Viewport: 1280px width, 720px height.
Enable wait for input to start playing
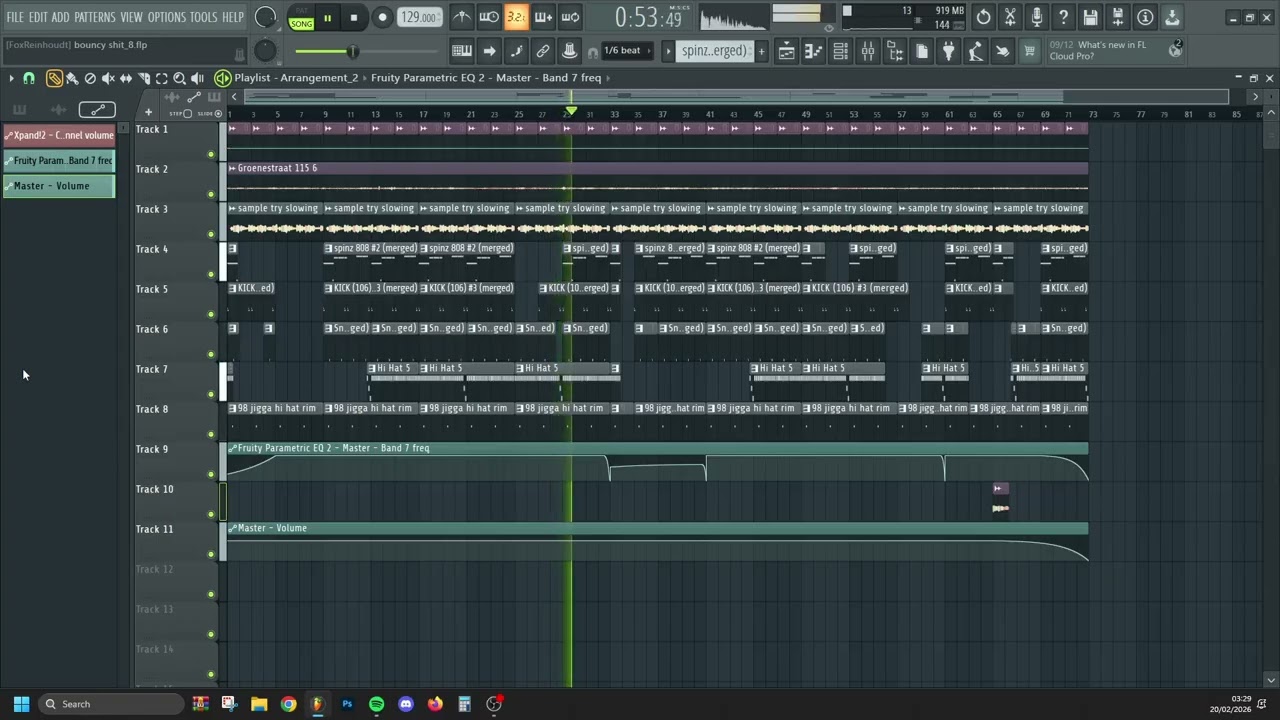pos(489,17)
